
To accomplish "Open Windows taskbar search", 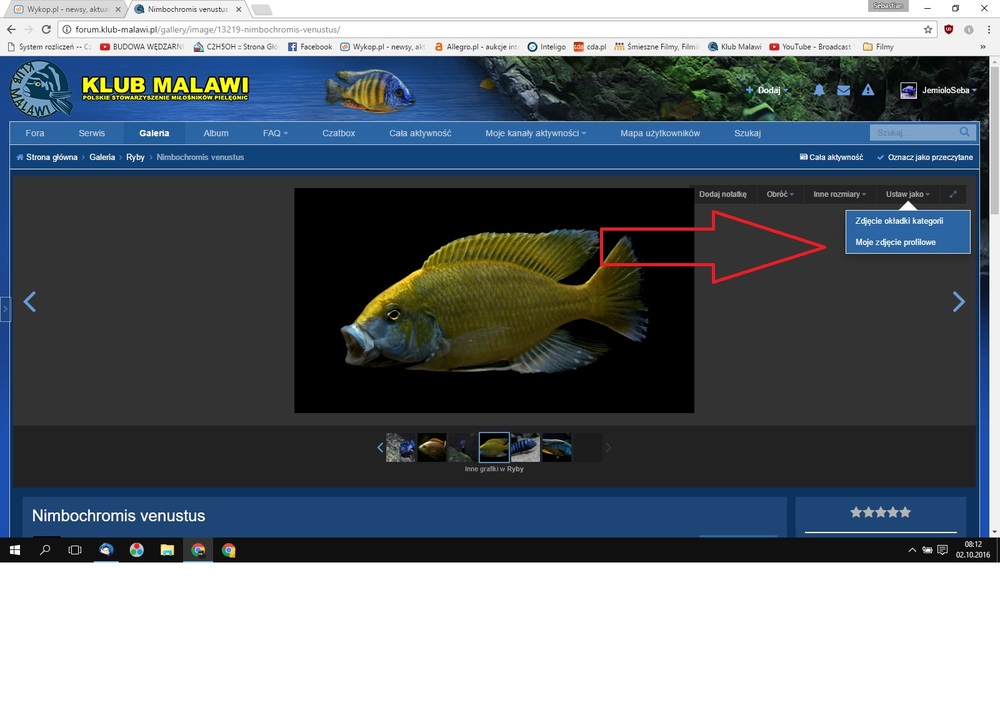I will click(x=45, y=550).
